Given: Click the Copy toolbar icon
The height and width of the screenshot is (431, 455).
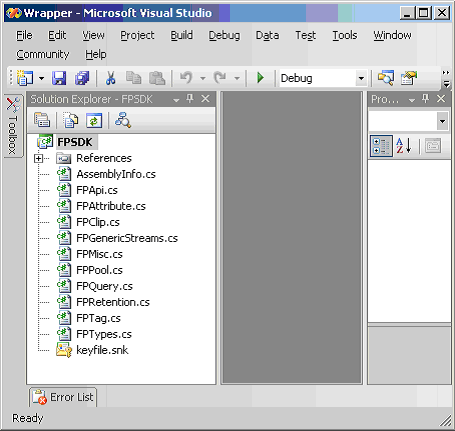Looking at the screenshot, I should 133,78.
